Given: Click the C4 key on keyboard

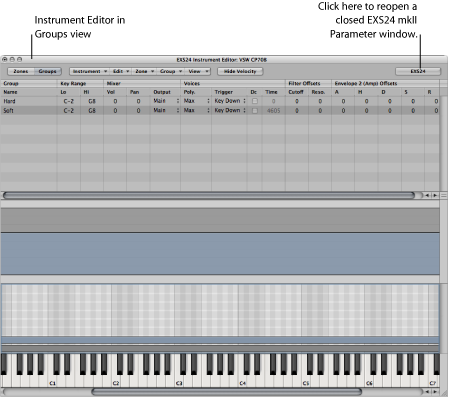Looking at the screenshot, I should [x=243, y=383].
